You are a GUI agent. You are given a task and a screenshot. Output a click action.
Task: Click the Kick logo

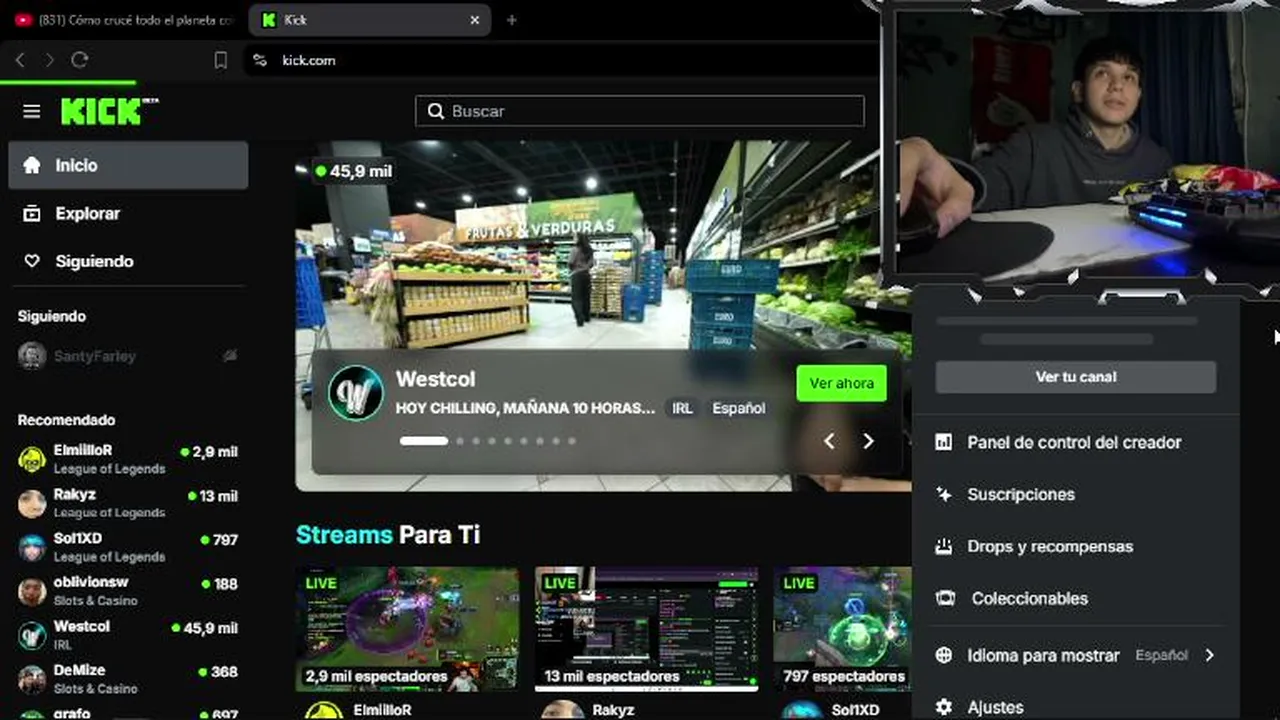point(109,111)
